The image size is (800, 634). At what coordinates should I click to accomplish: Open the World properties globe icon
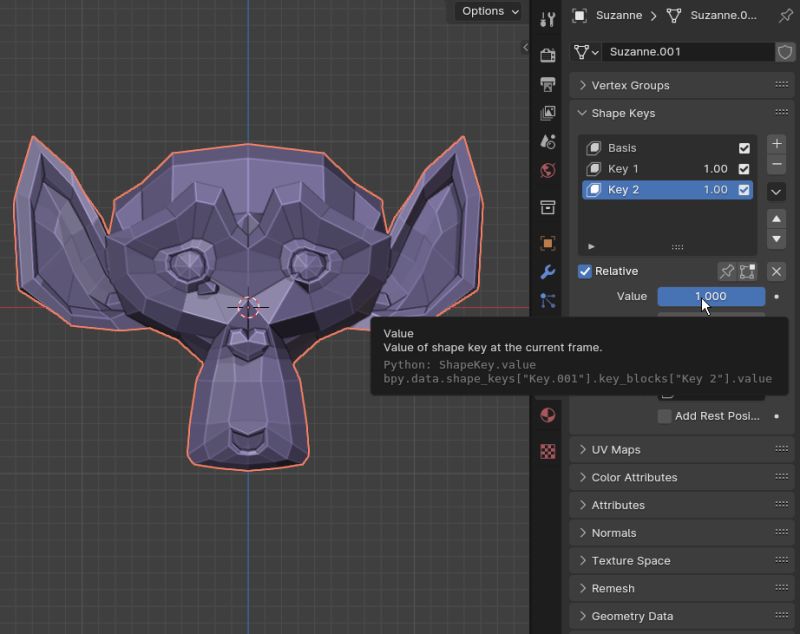coord(547,170)
